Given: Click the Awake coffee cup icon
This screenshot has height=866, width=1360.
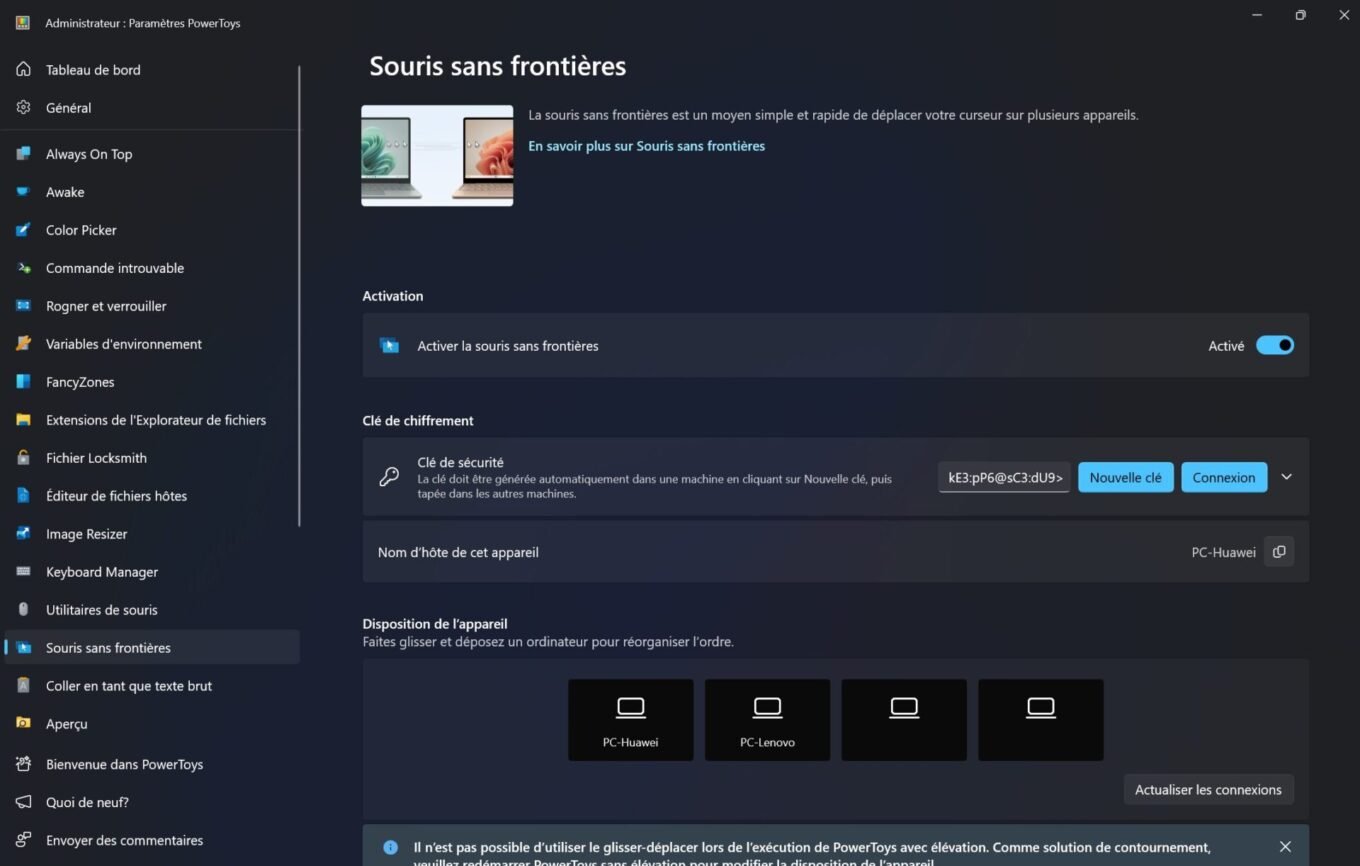Looking at the screenshot, I should click(23, 192).
